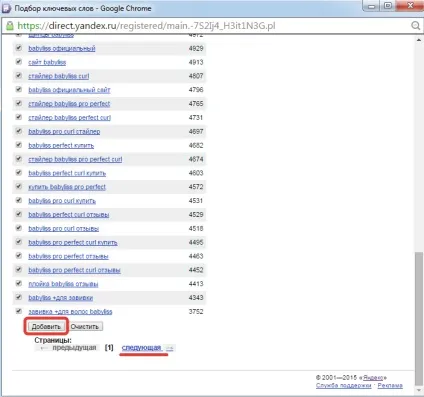Toggle 'завивка +для волос babyliss' checkbox
Screen dimensions: 424x397
tap(19, 311)
